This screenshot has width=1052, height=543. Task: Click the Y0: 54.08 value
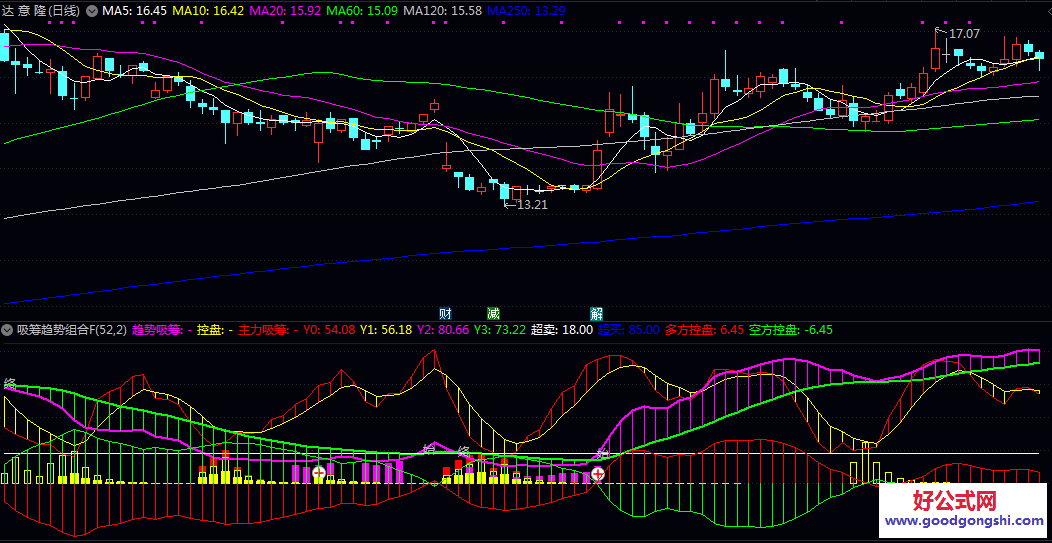coord(329,330)
